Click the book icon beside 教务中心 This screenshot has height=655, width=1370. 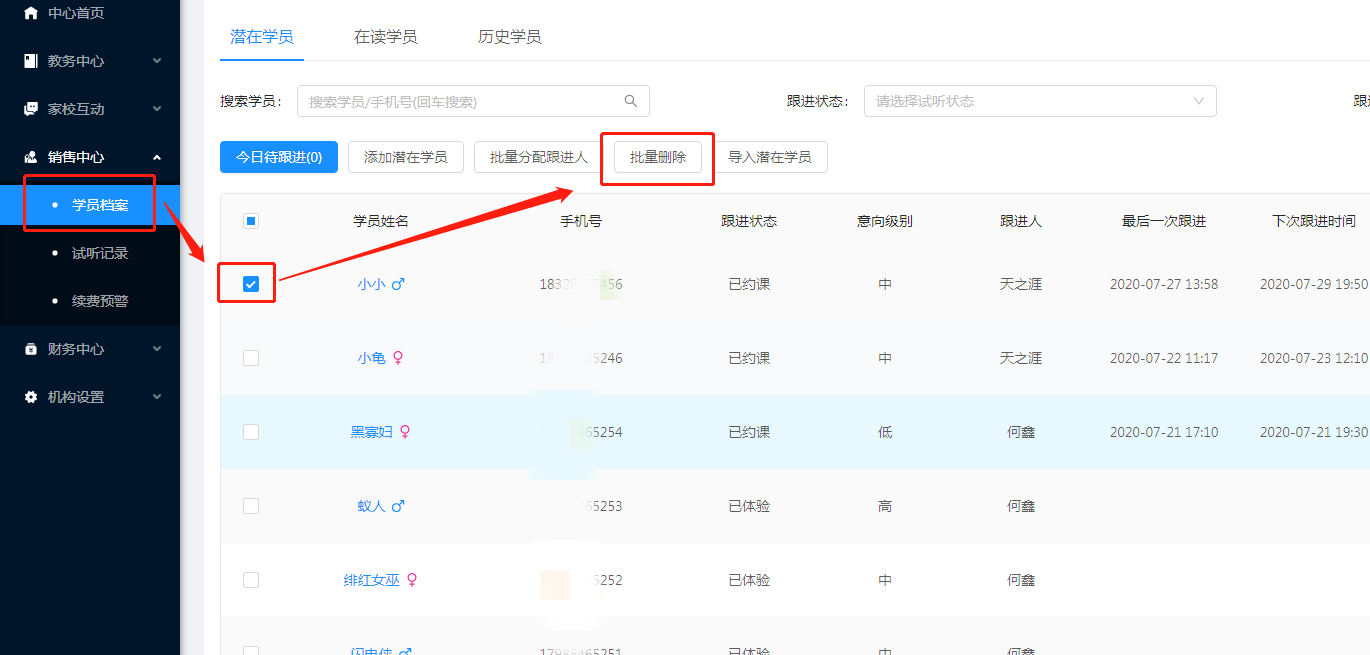31,61
